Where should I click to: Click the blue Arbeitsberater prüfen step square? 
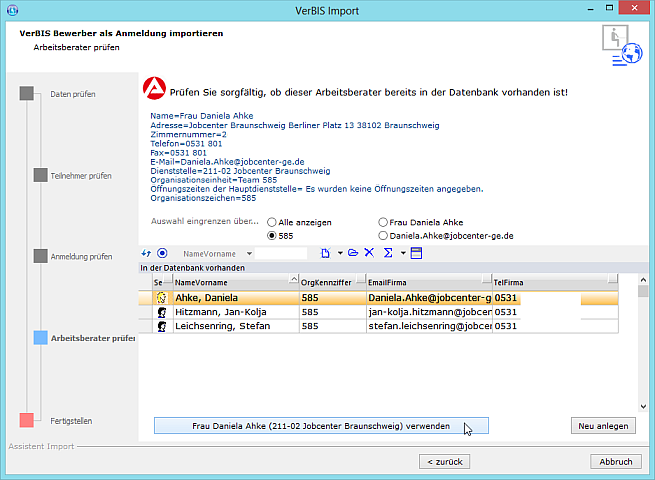[41, 338]
